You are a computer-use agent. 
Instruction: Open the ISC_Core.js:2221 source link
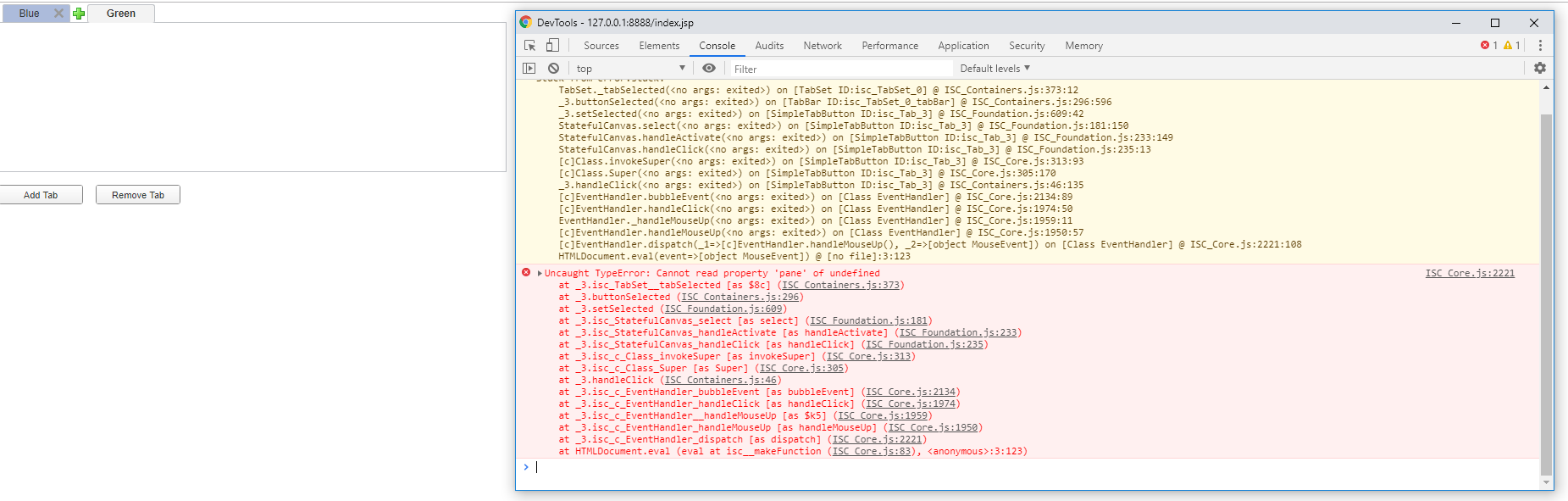[1469, 273]
